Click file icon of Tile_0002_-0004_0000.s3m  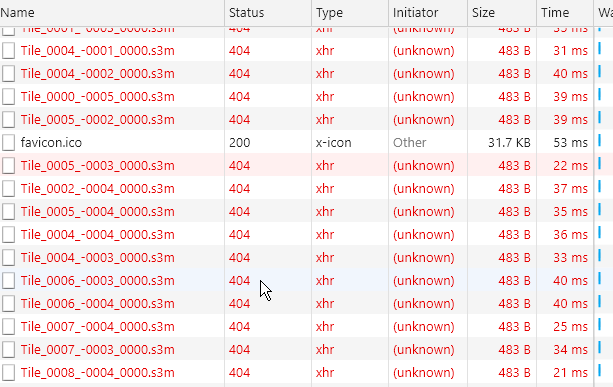(8, 188)
